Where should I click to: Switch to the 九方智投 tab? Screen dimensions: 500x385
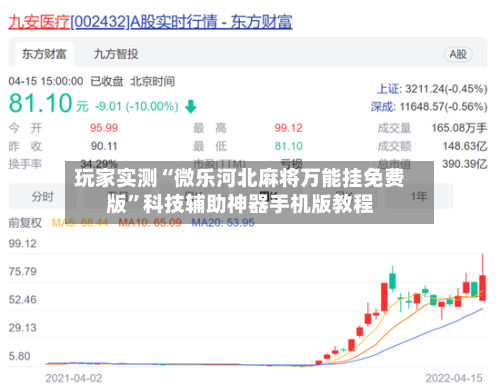click(116, 54)
